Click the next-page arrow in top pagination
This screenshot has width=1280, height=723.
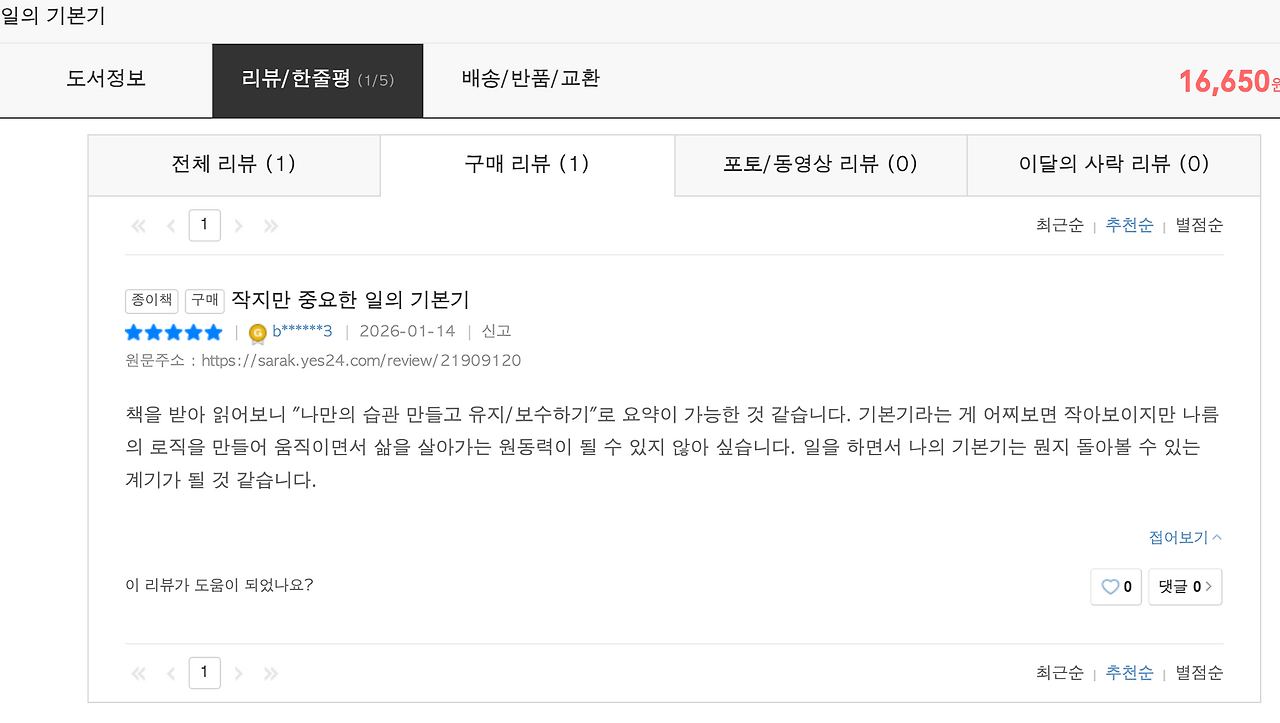(238, 225)
